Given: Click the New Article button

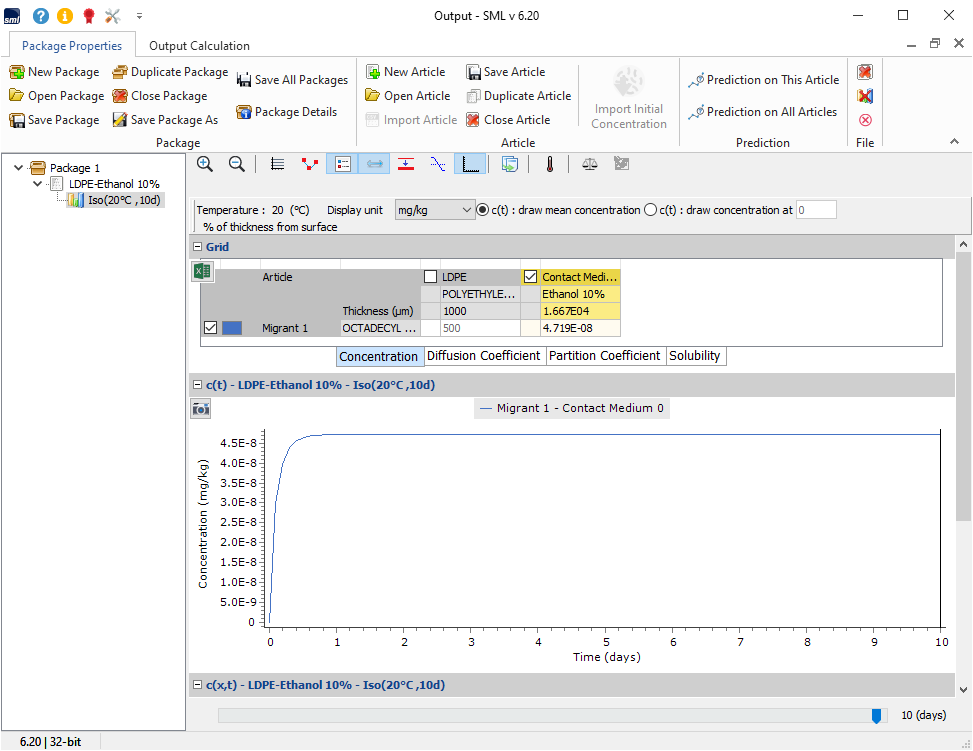Looking at the screenshot, I should click(405, 72).
